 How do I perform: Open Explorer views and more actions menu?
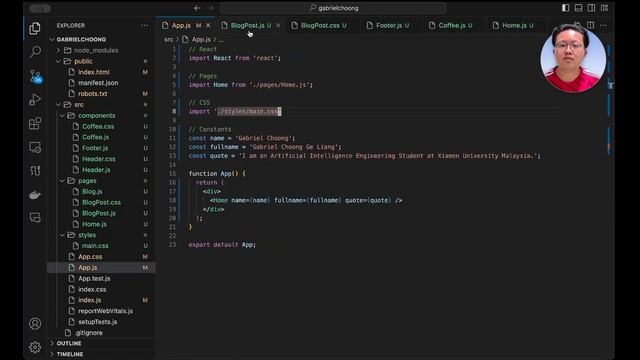click(144, 25)
